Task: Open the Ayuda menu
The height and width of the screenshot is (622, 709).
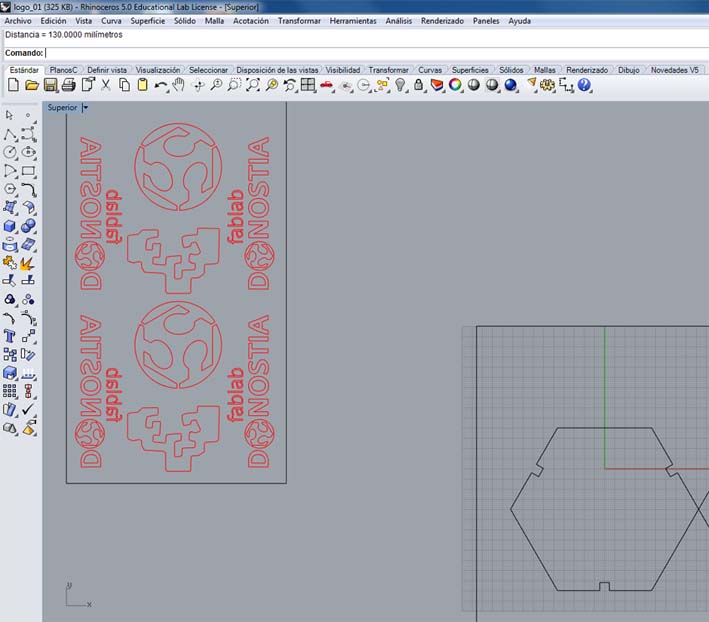Action: tap(520, 21)
